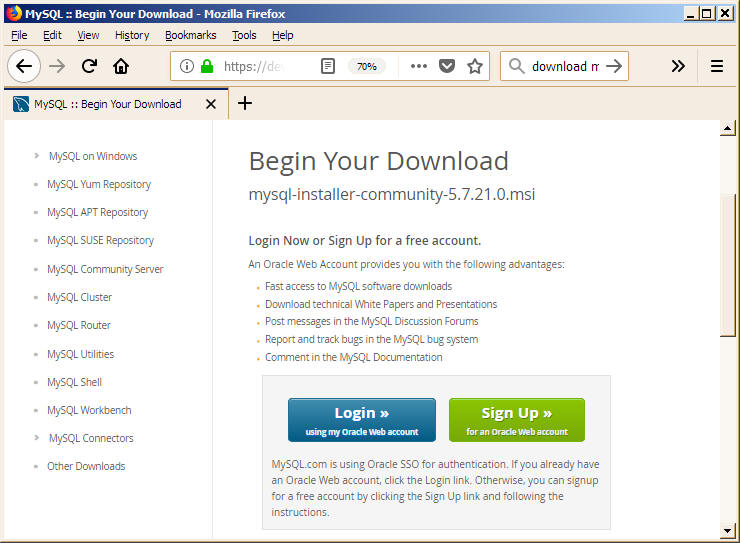This screenshot has height=543, width=740.
Task: Click 'Download technical White Papers and Presentations' item
Action: pyautogui.click(x=381, y=304)
